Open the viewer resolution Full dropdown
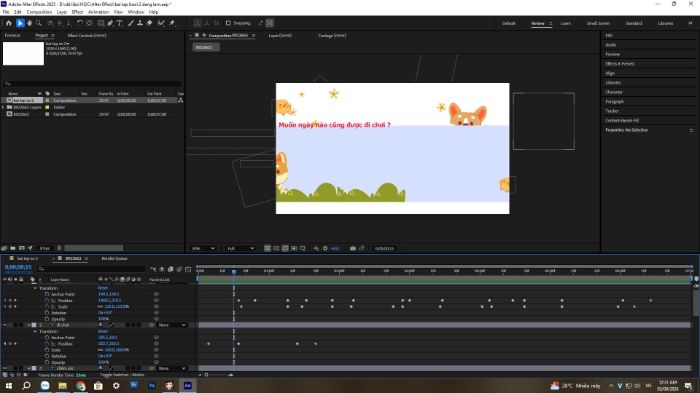The image size is (700, 393). pyautogui.click(x=240, y=248)
